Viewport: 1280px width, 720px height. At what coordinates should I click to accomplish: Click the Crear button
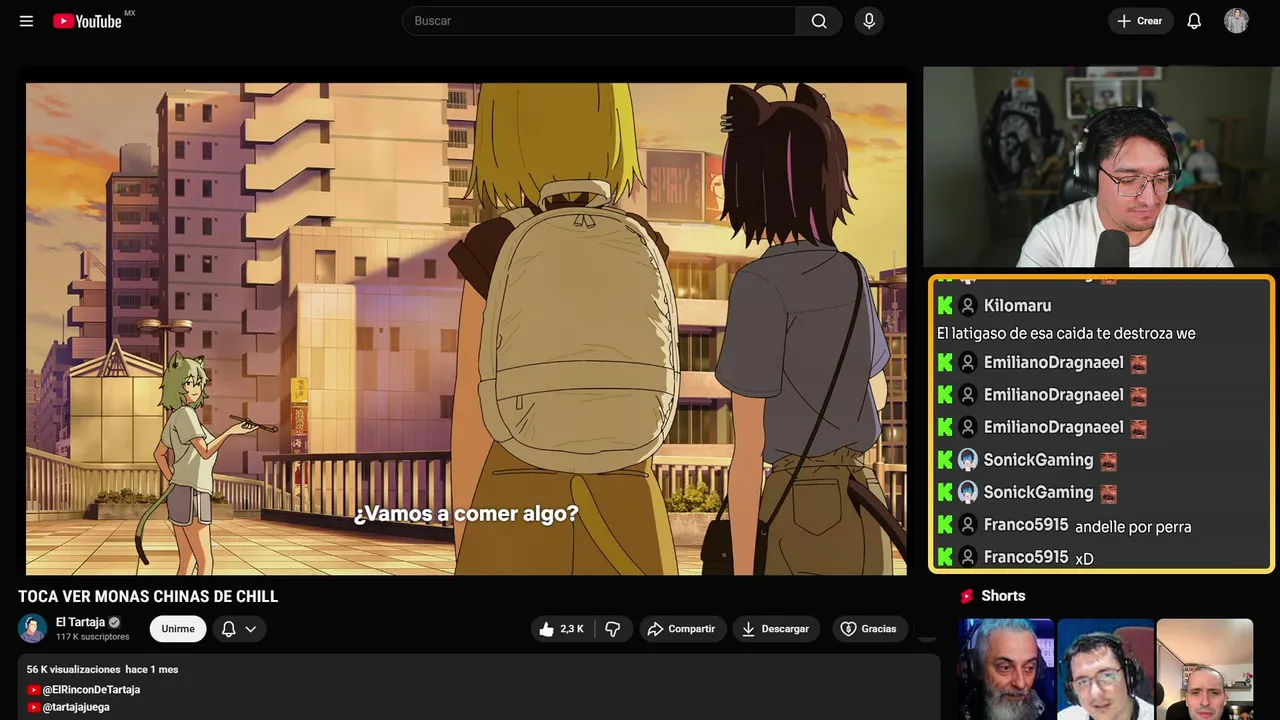[1140, 21]
